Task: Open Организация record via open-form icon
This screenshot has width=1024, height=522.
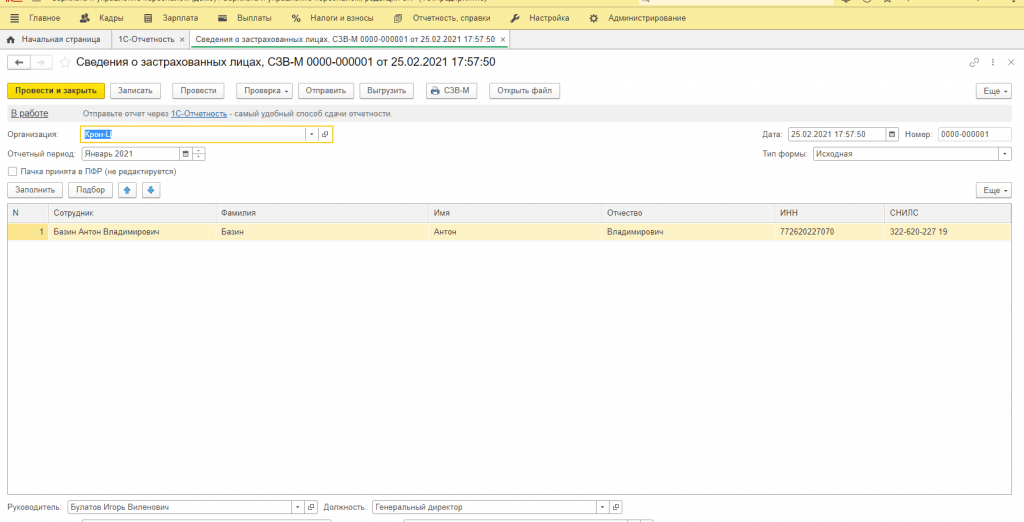Action: point(325,134)
